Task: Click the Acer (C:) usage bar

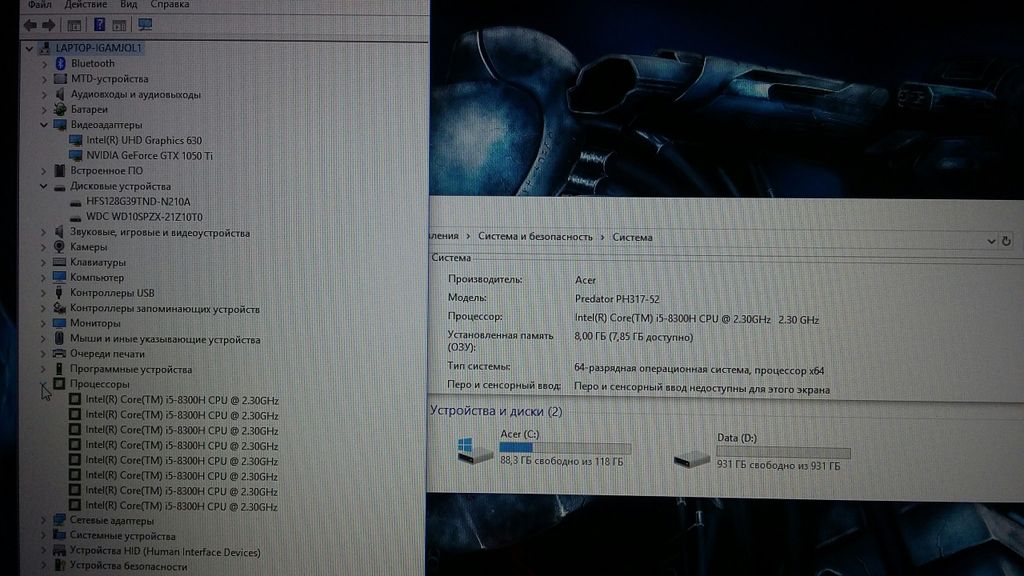Action: coord(565,448)
